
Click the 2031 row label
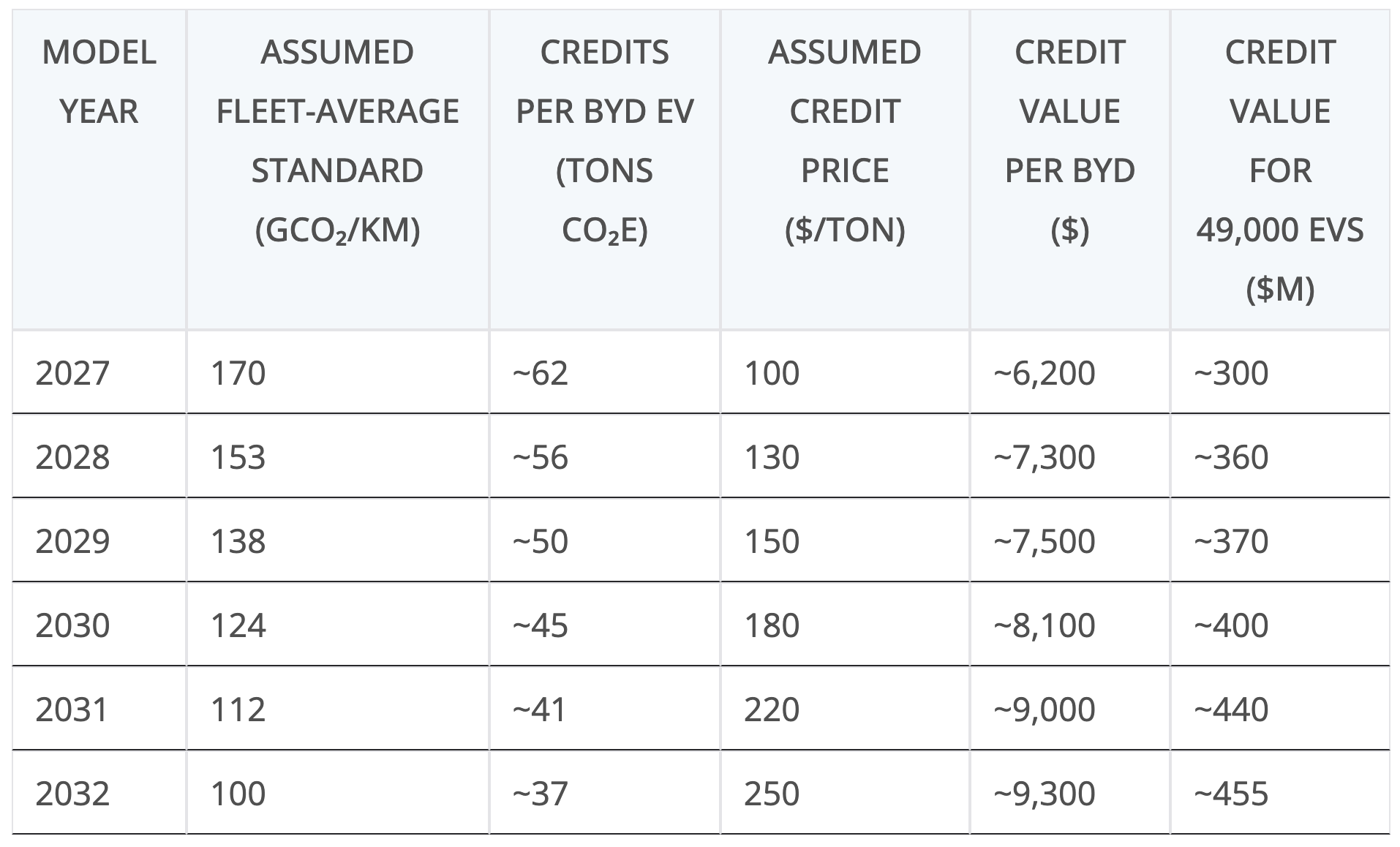click(x=72, y=709)
